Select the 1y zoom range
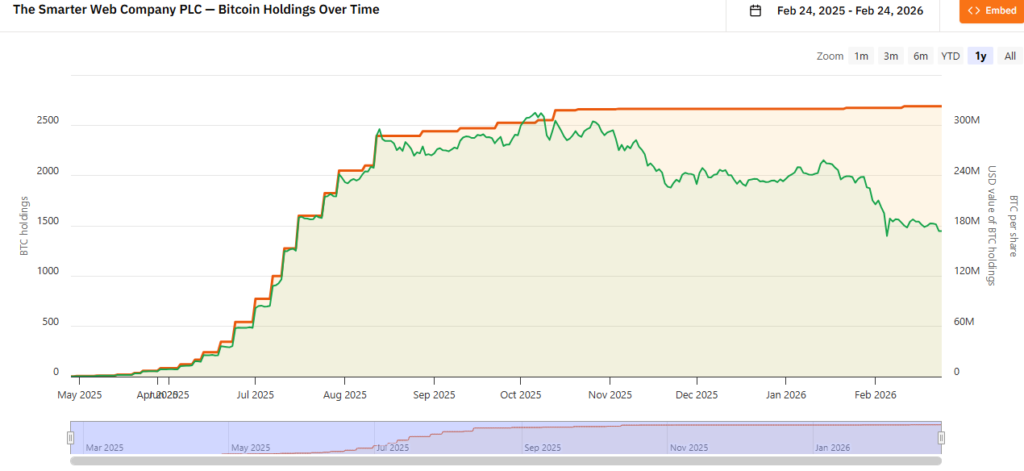 click(x=980, y=56)
